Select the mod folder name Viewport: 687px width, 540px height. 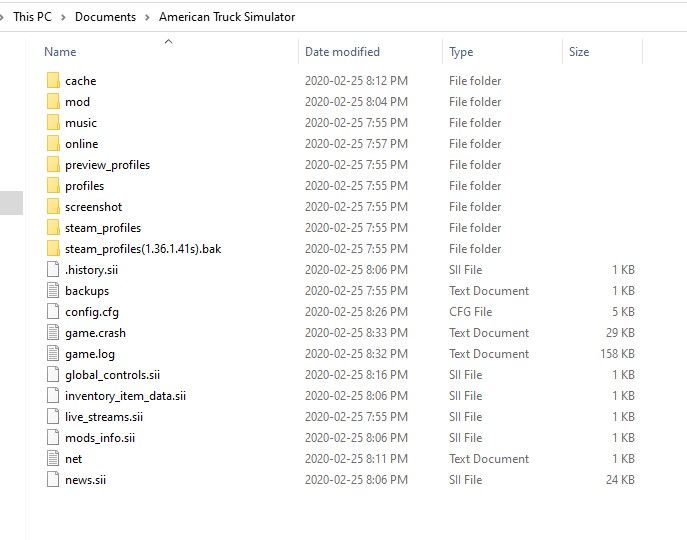(x=78, y=102)
